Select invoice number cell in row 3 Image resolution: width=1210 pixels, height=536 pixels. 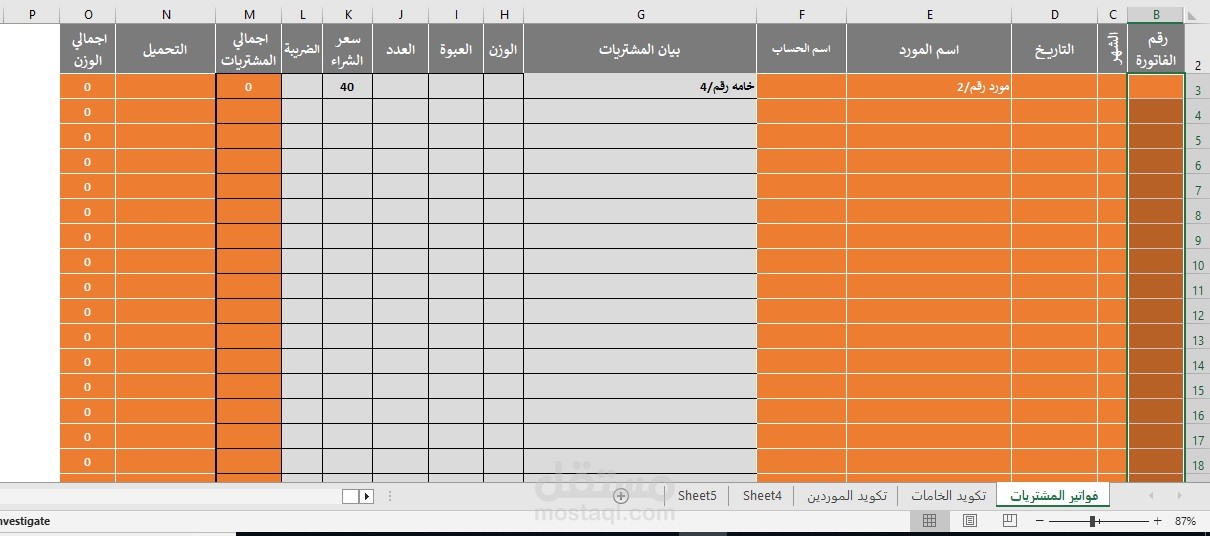[x=1156, y=87]
